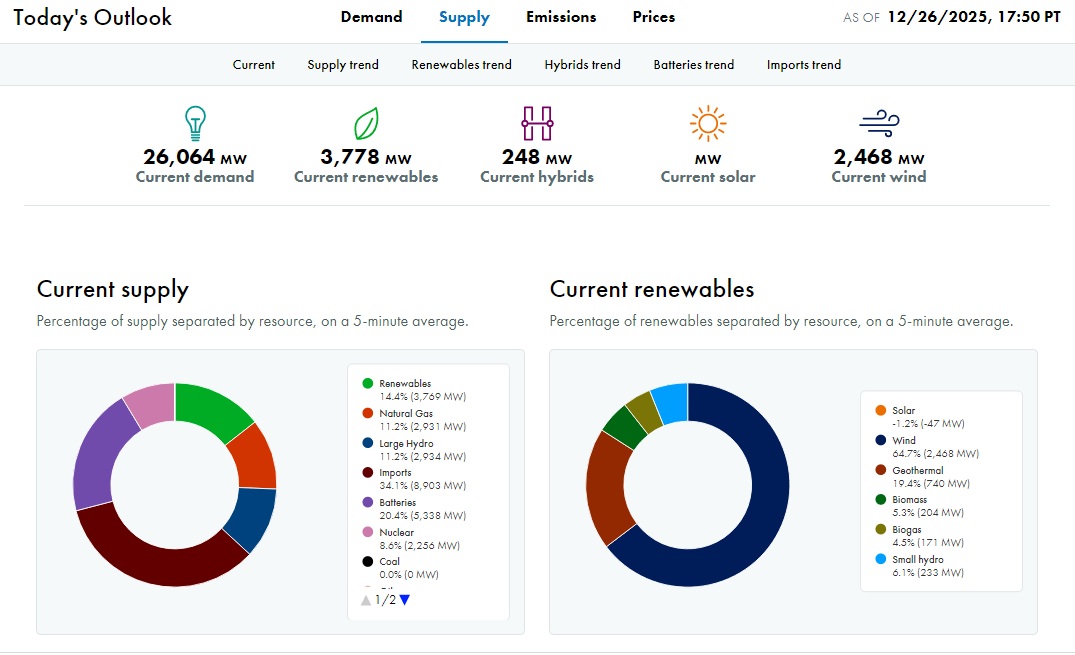Open the Batteries trend section
Viewport: 1075px width, 655px height.
(693, 64)
